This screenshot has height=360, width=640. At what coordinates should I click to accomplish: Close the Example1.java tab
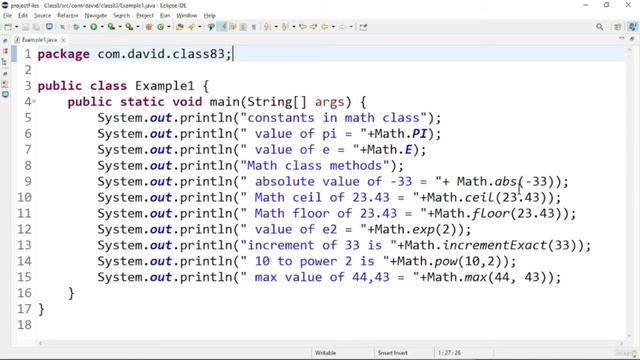click(63, 40)
